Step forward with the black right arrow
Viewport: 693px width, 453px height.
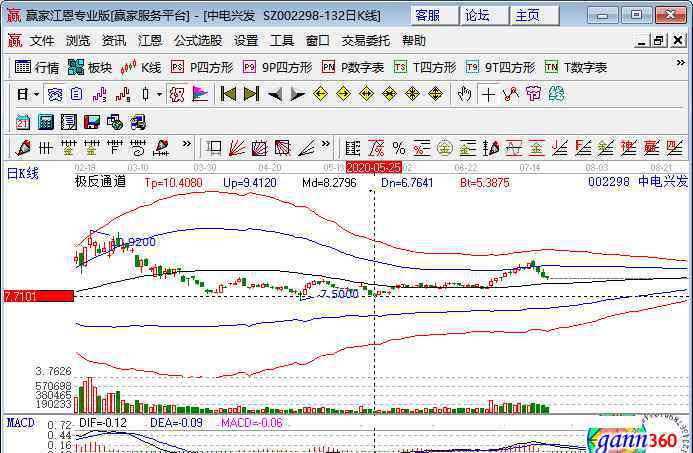(x=297, y=95)
